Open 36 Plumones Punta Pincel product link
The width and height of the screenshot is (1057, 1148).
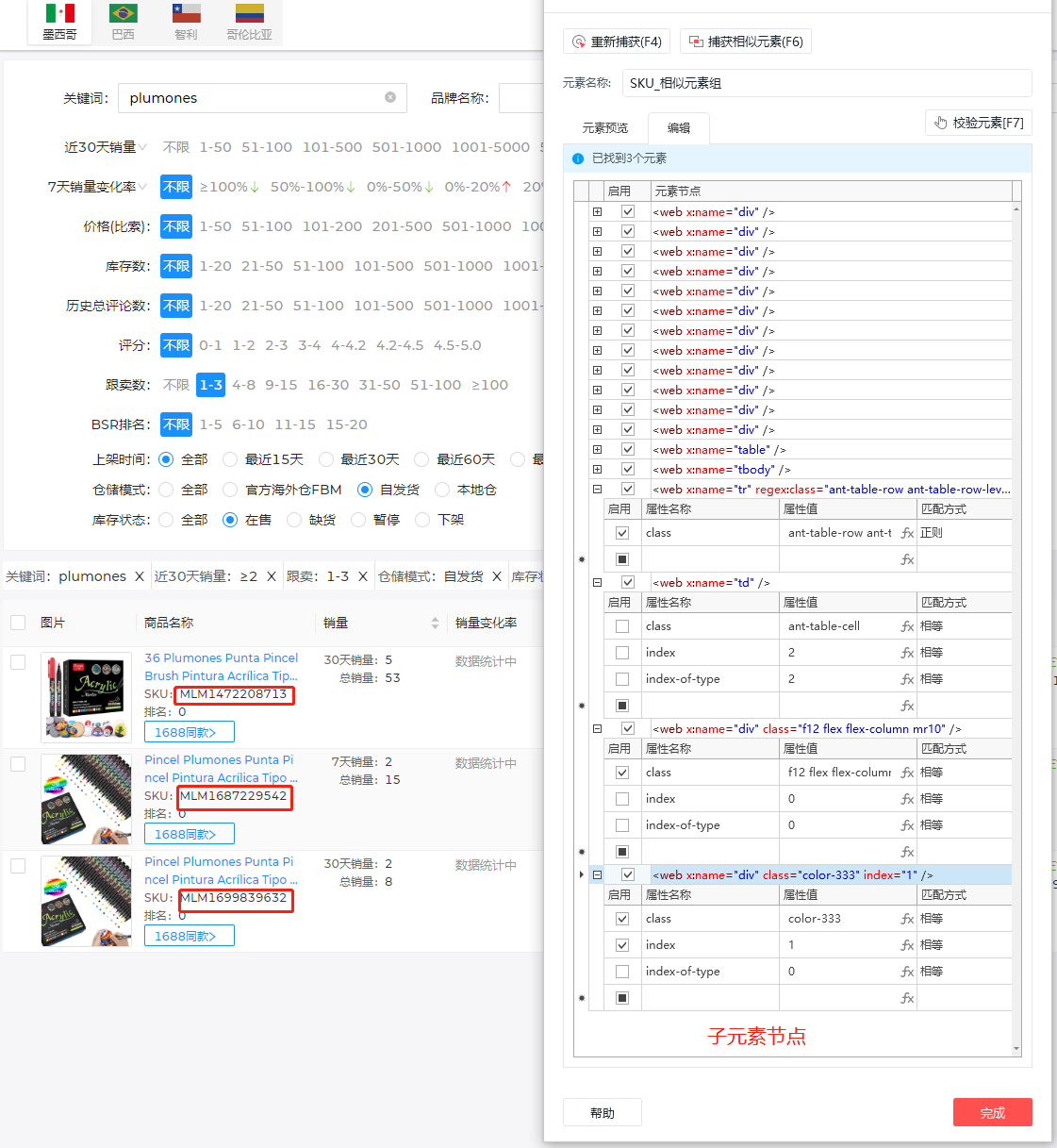(x=222, y=667)
